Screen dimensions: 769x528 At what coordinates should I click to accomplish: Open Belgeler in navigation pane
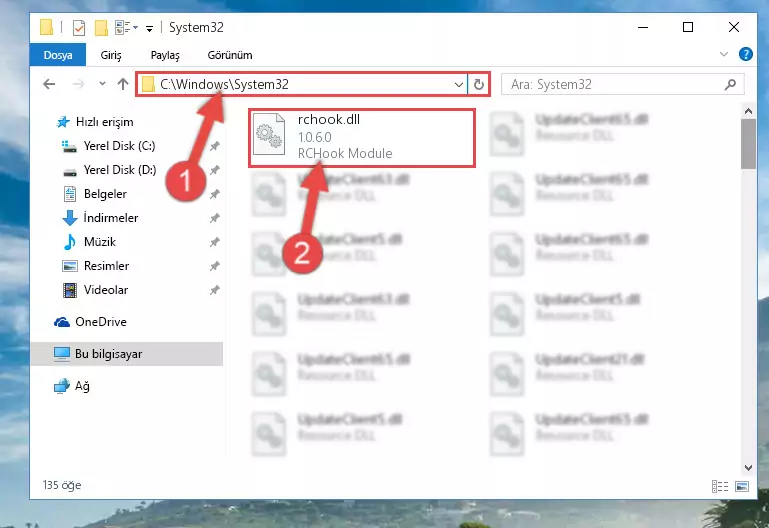(x=95, y=194)
